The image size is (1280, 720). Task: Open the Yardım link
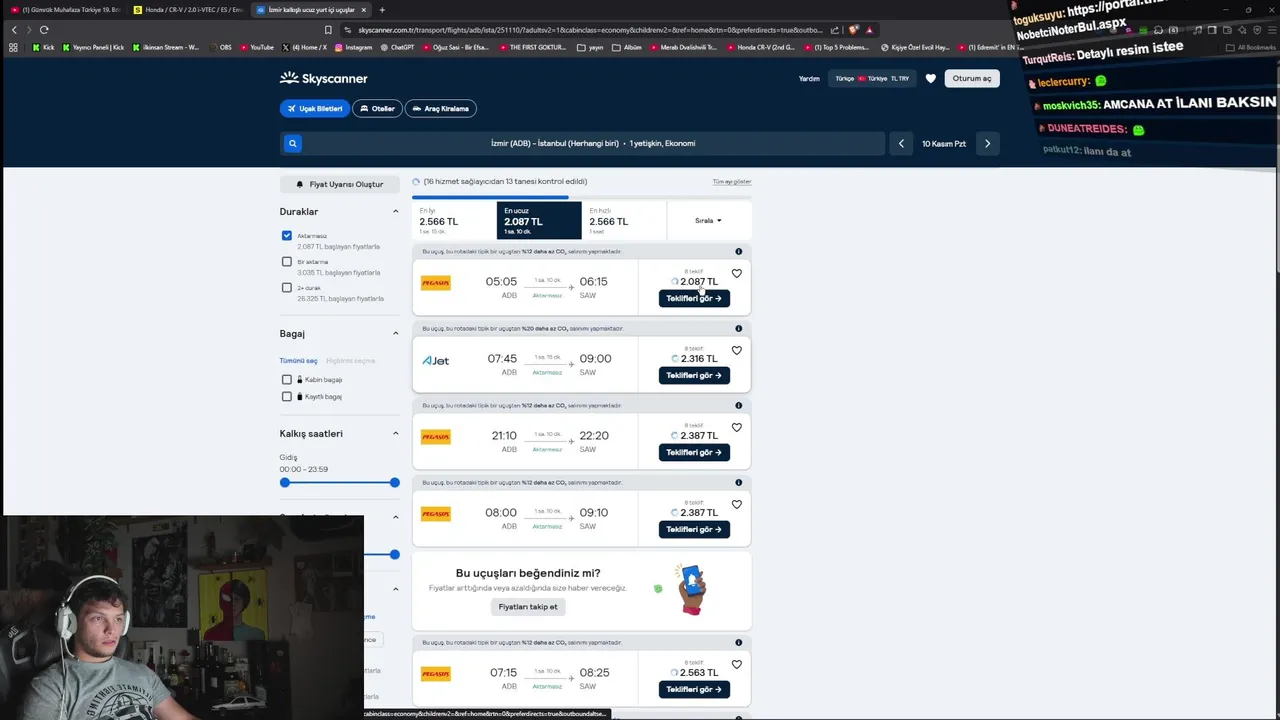click(x=809, y=78)
